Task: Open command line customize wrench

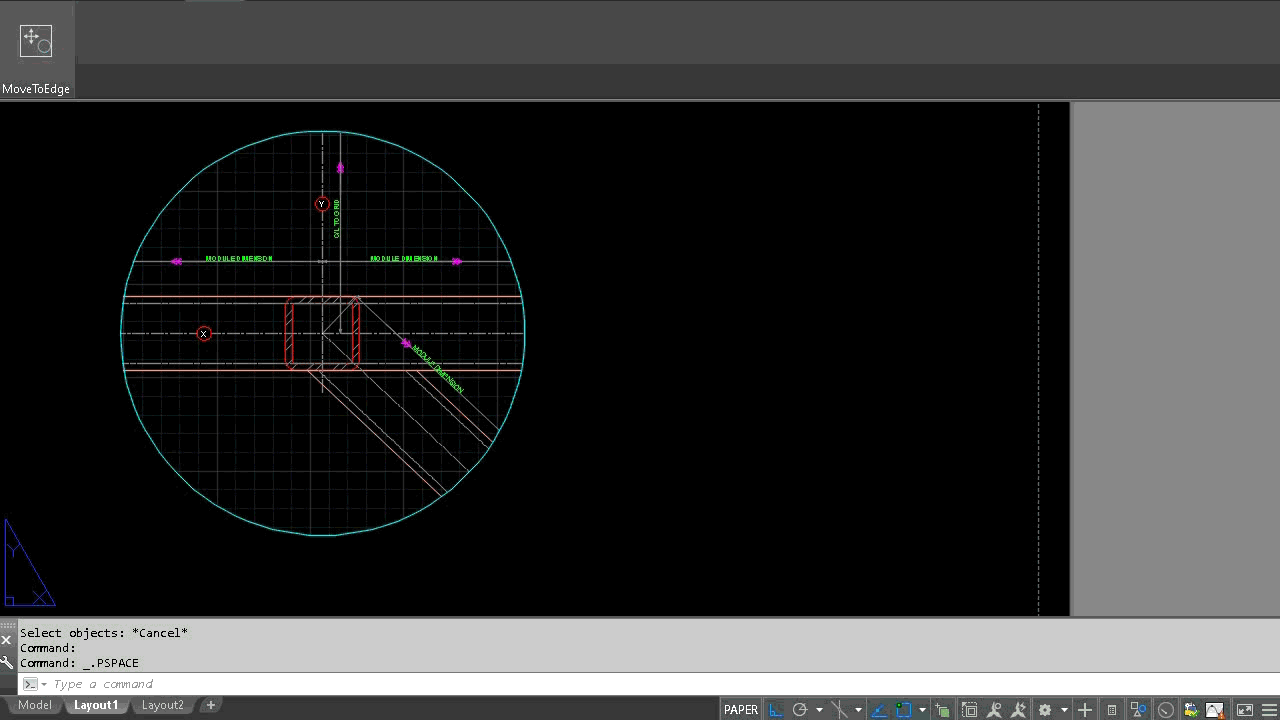Action: tap(6, 662)
